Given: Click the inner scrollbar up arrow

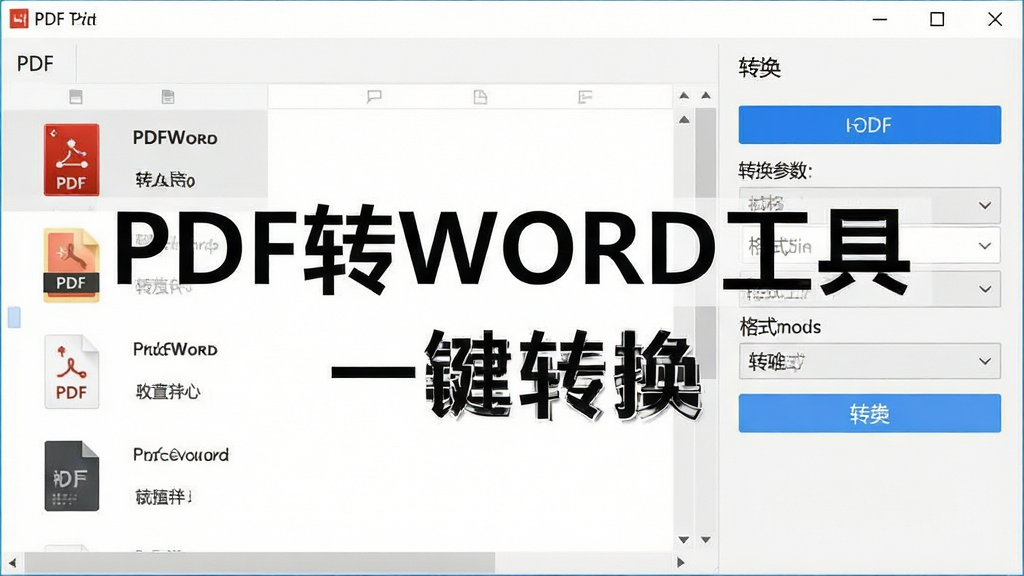Looking at the screenshot, I should pyautogui.click(x=684, y=95).
